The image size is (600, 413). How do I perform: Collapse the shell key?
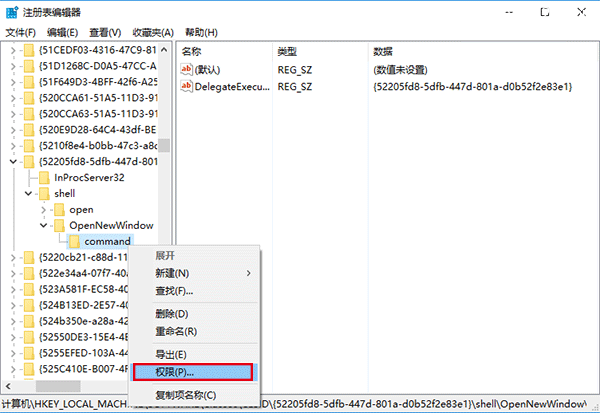[28, 194]
